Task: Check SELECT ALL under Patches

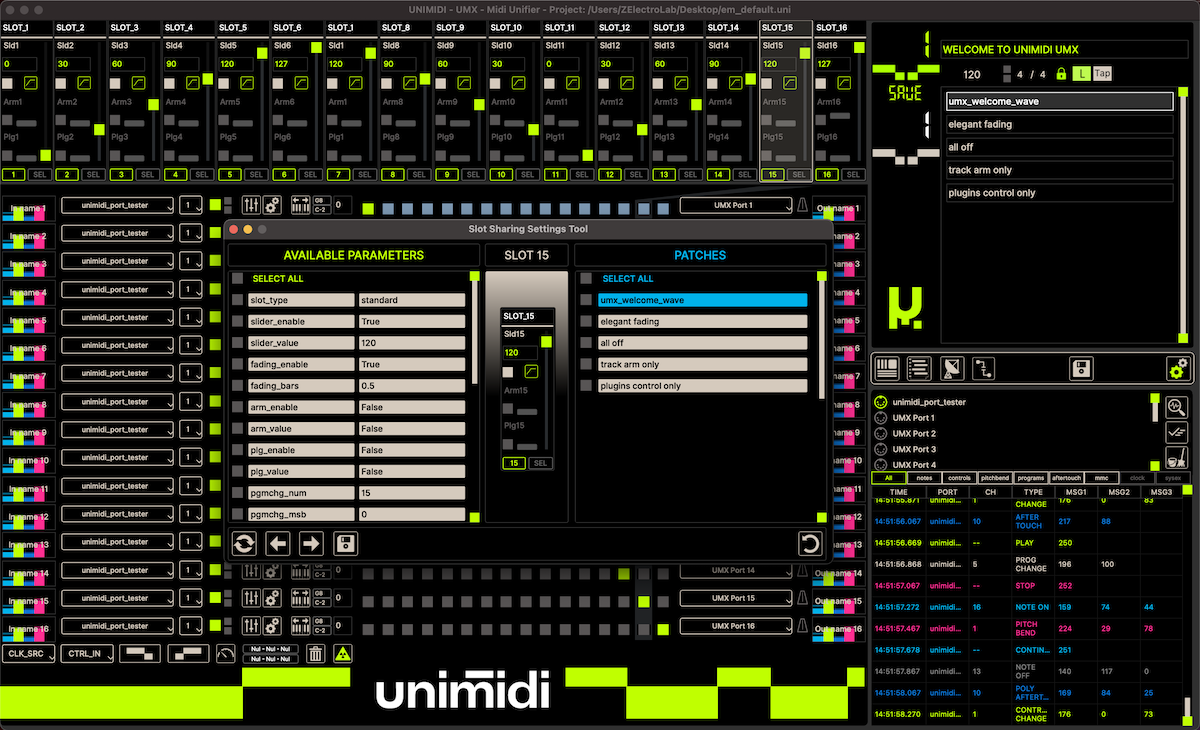Action: click(x=587, y=279)
